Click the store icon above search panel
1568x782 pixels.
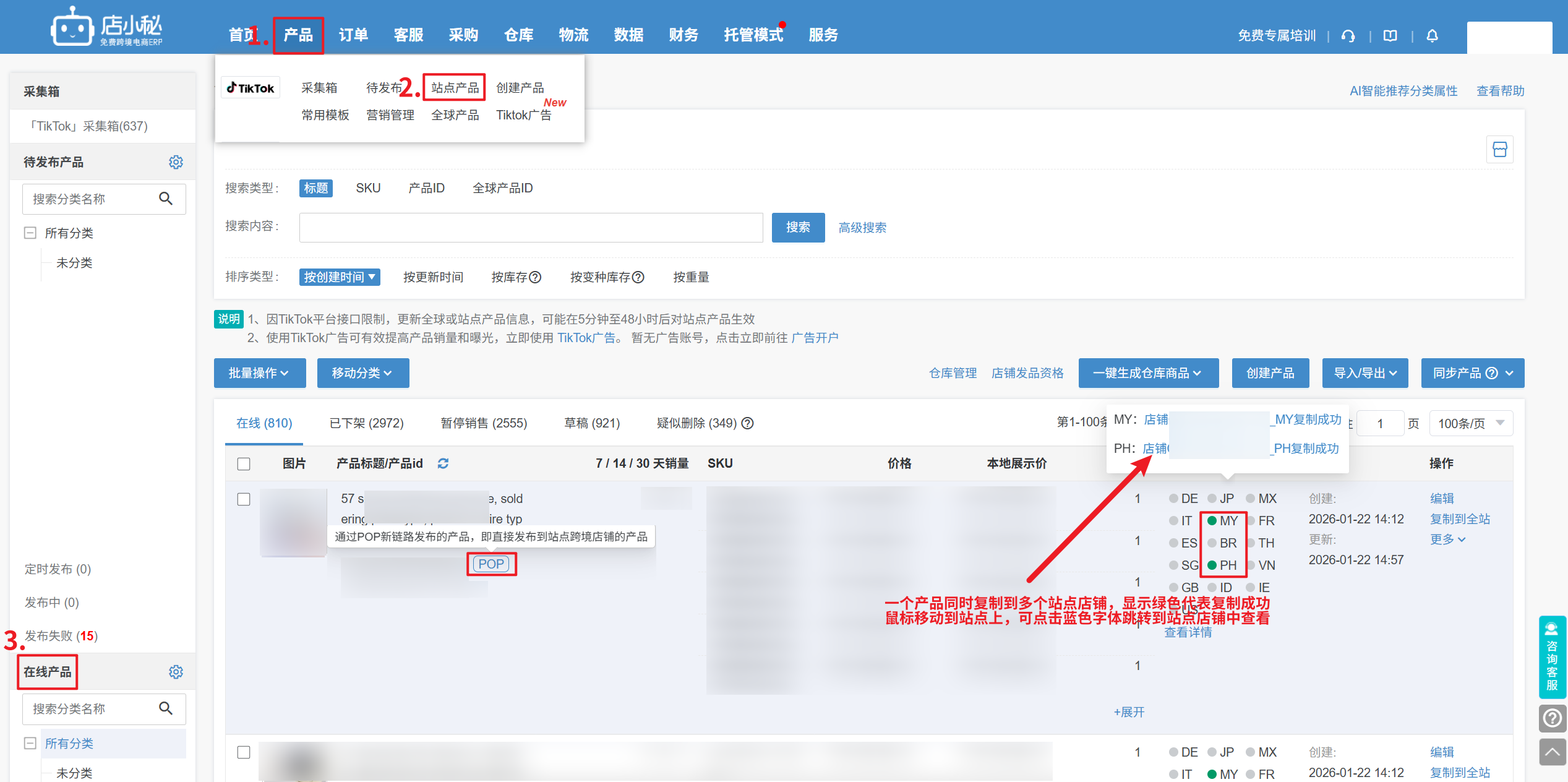tap(1499, 149)
